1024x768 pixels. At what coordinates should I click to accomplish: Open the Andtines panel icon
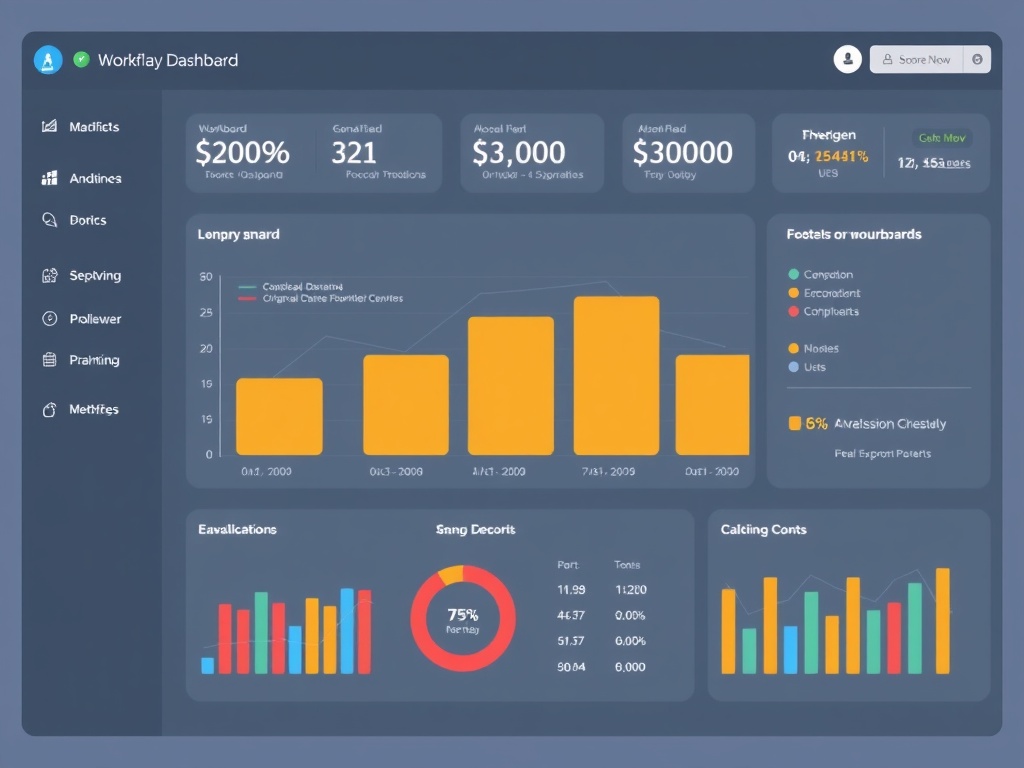[51, 178]
